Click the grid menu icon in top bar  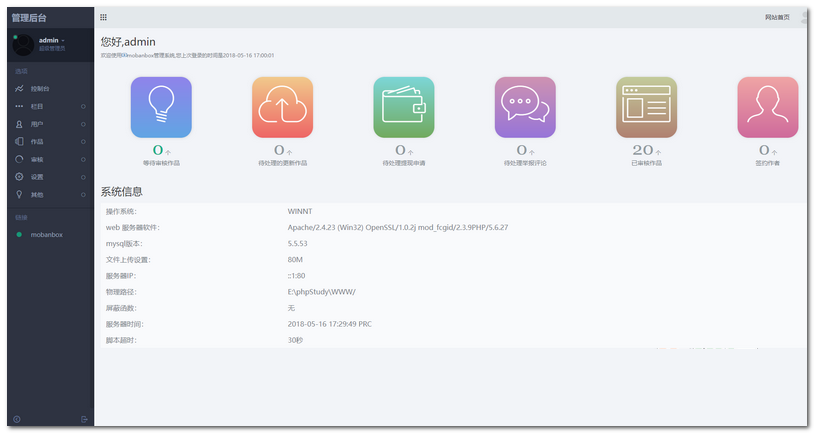tap(103, 17)
